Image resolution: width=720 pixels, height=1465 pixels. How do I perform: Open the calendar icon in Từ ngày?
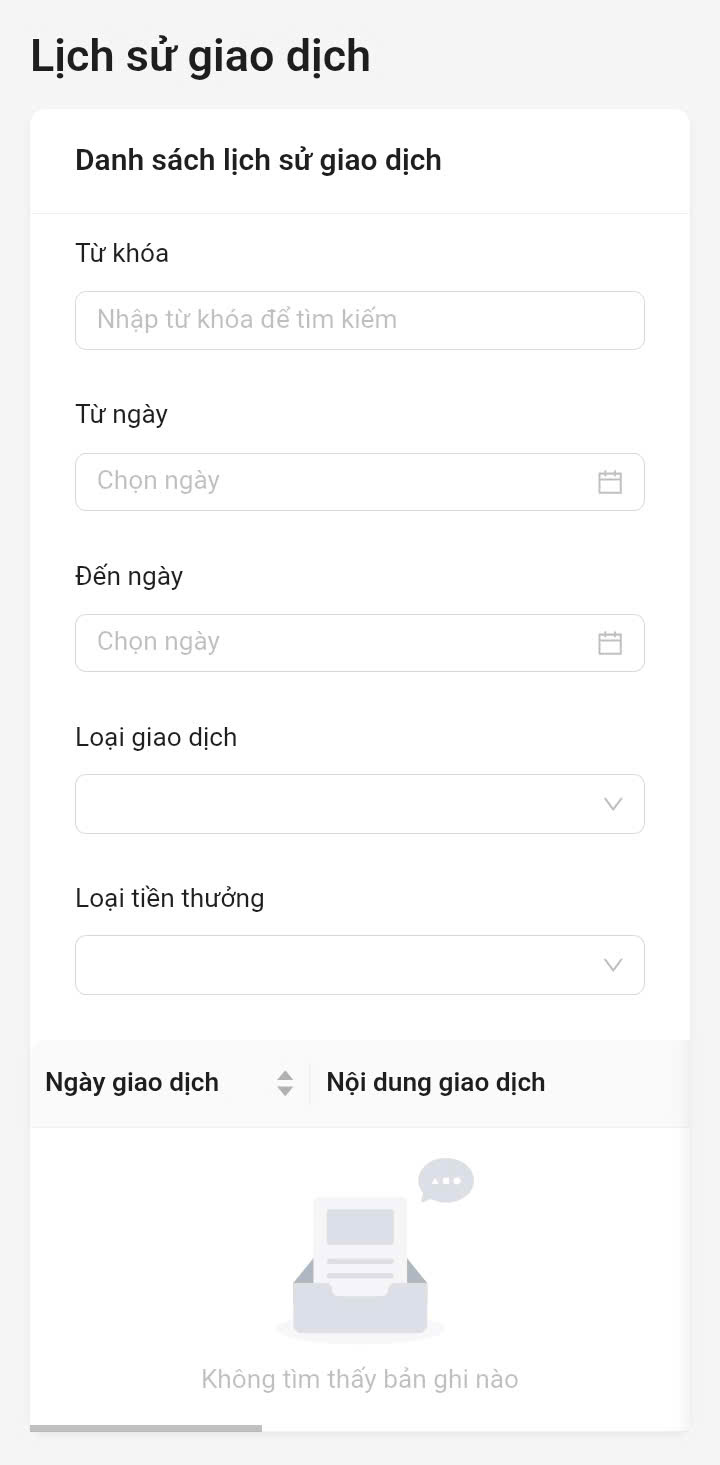(610, 482)
